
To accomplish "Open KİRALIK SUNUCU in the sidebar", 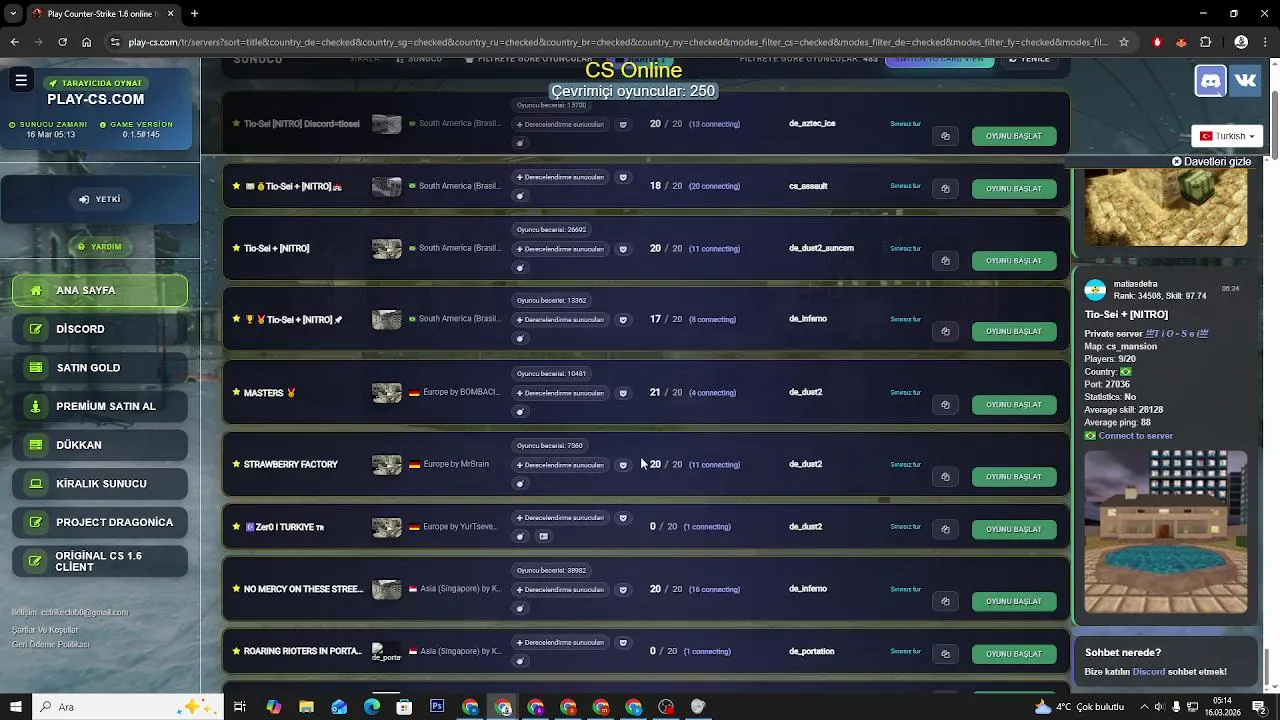I will [x=100, y=484].
